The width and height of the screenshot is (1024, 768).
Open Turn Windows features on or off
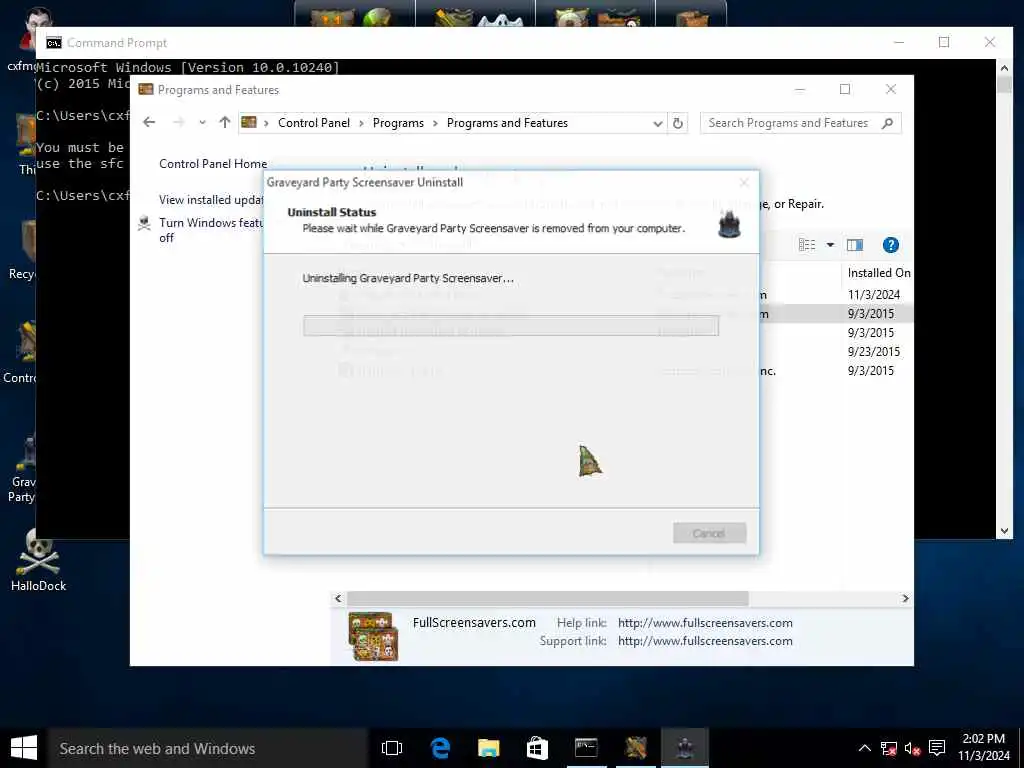211,230
